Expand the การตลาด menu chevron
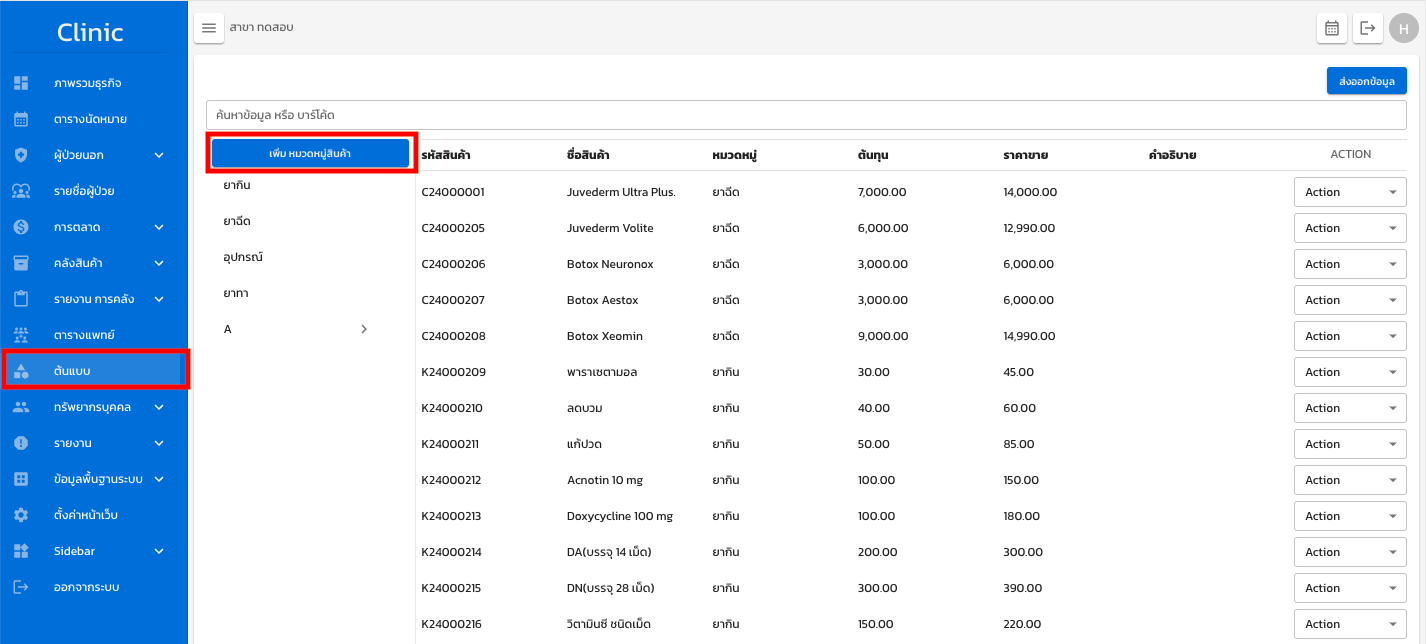Viewport: 1426px width, 644px height. 159,227
